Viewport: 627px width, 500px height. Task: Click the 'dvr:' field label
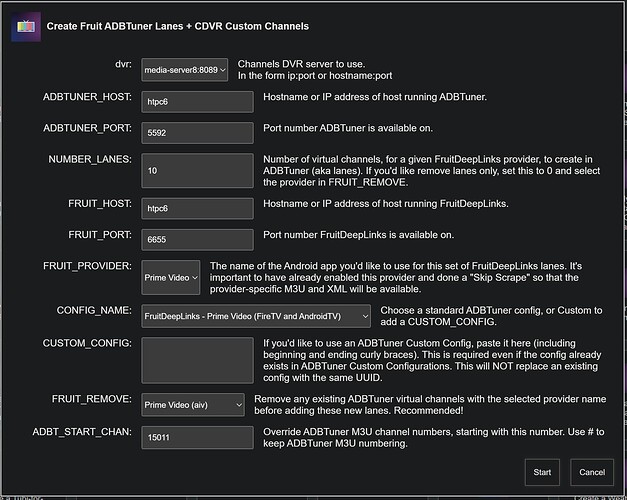(123, 64)
